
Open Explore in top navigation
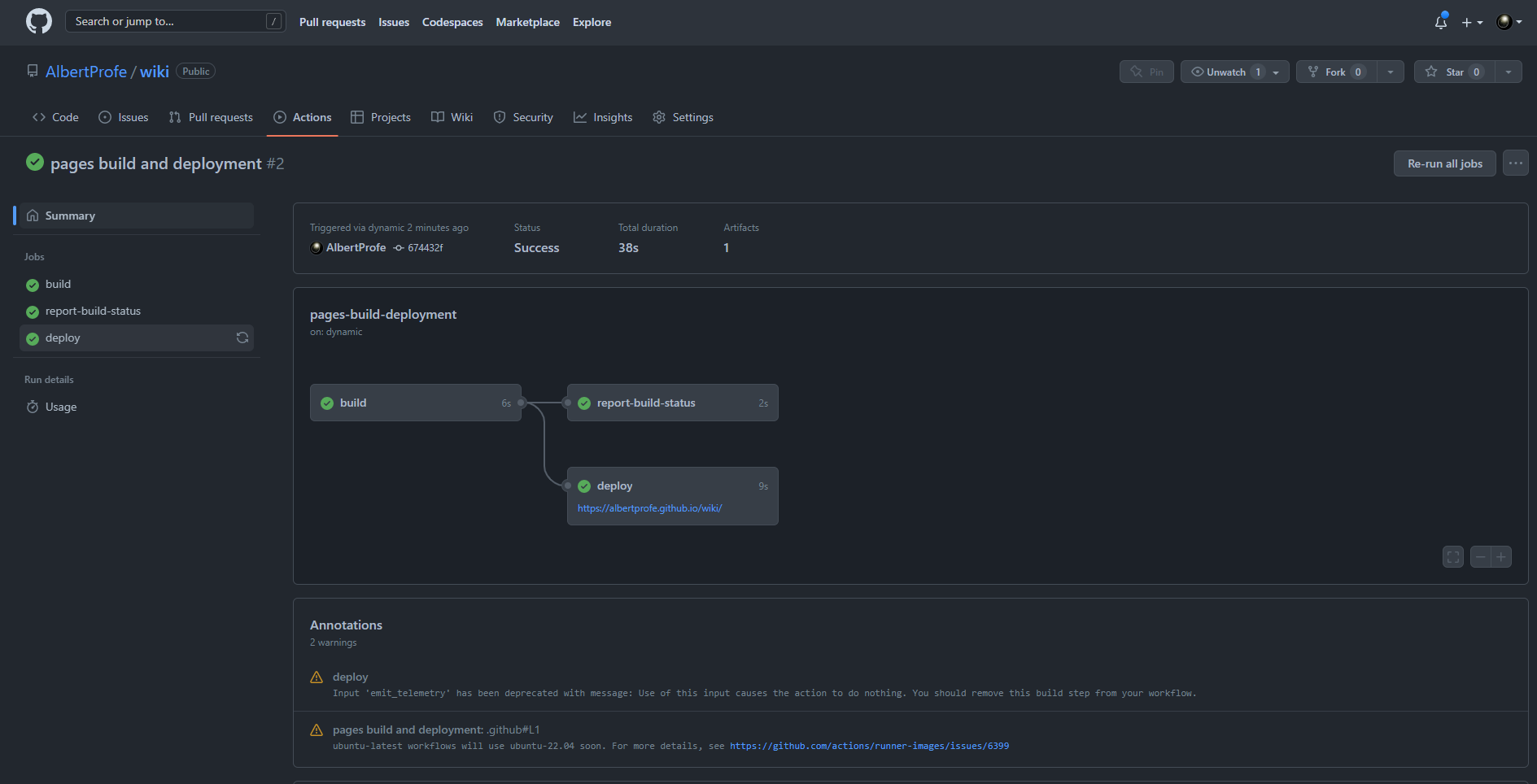(592, 22)
